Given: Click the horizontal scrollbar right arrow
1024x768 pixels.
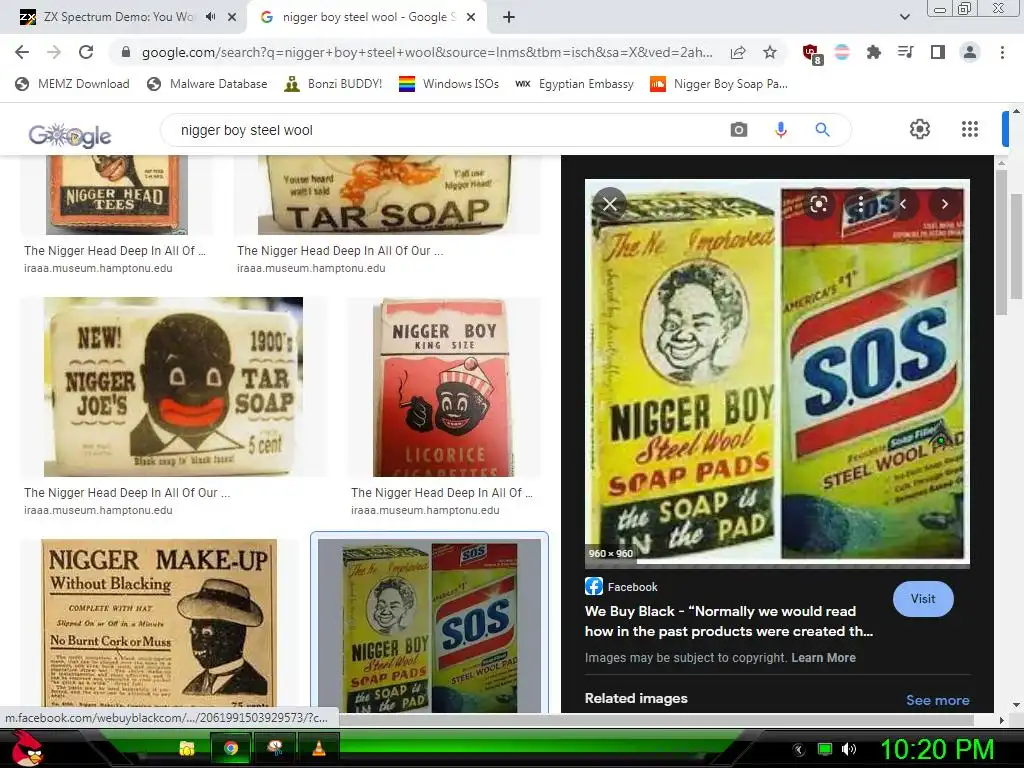Looking at the screenshot, I should pyautogui.click(x=1001, y=720).
